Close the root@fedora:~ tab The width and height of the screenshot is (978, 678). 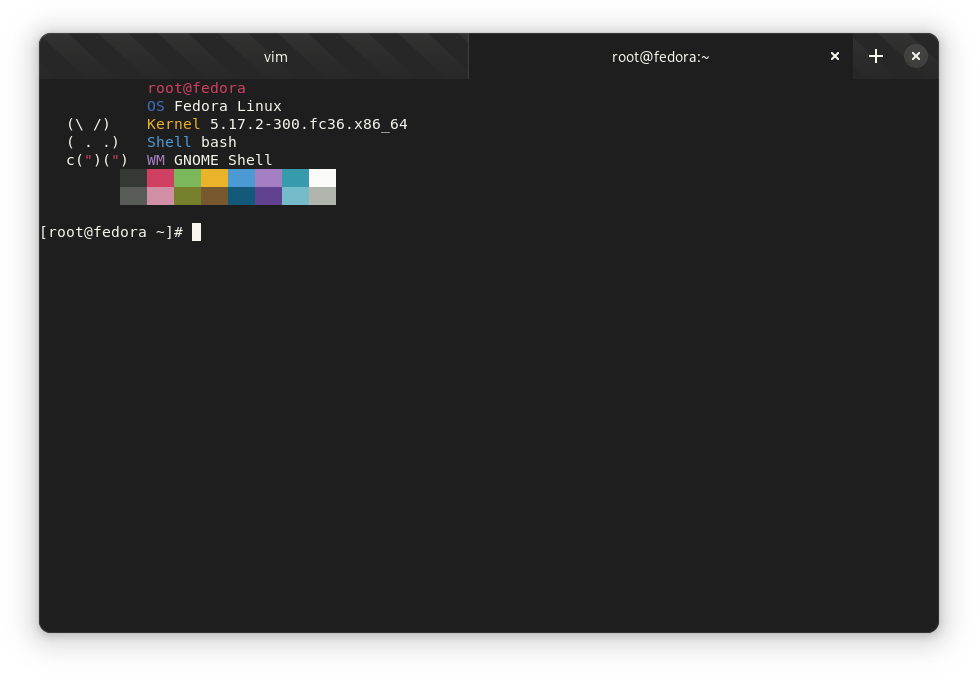point(835,56)
